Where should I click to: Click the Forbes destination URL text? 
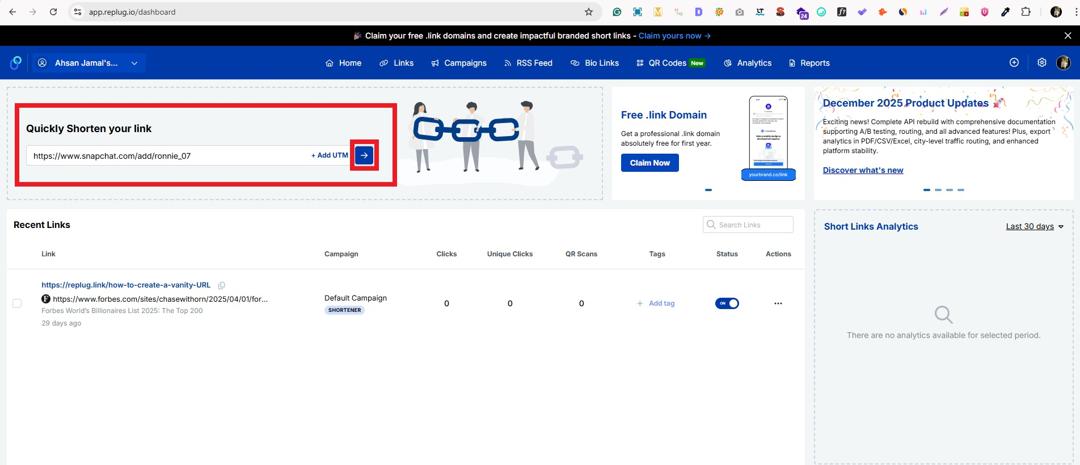click(x=160, y=300)
